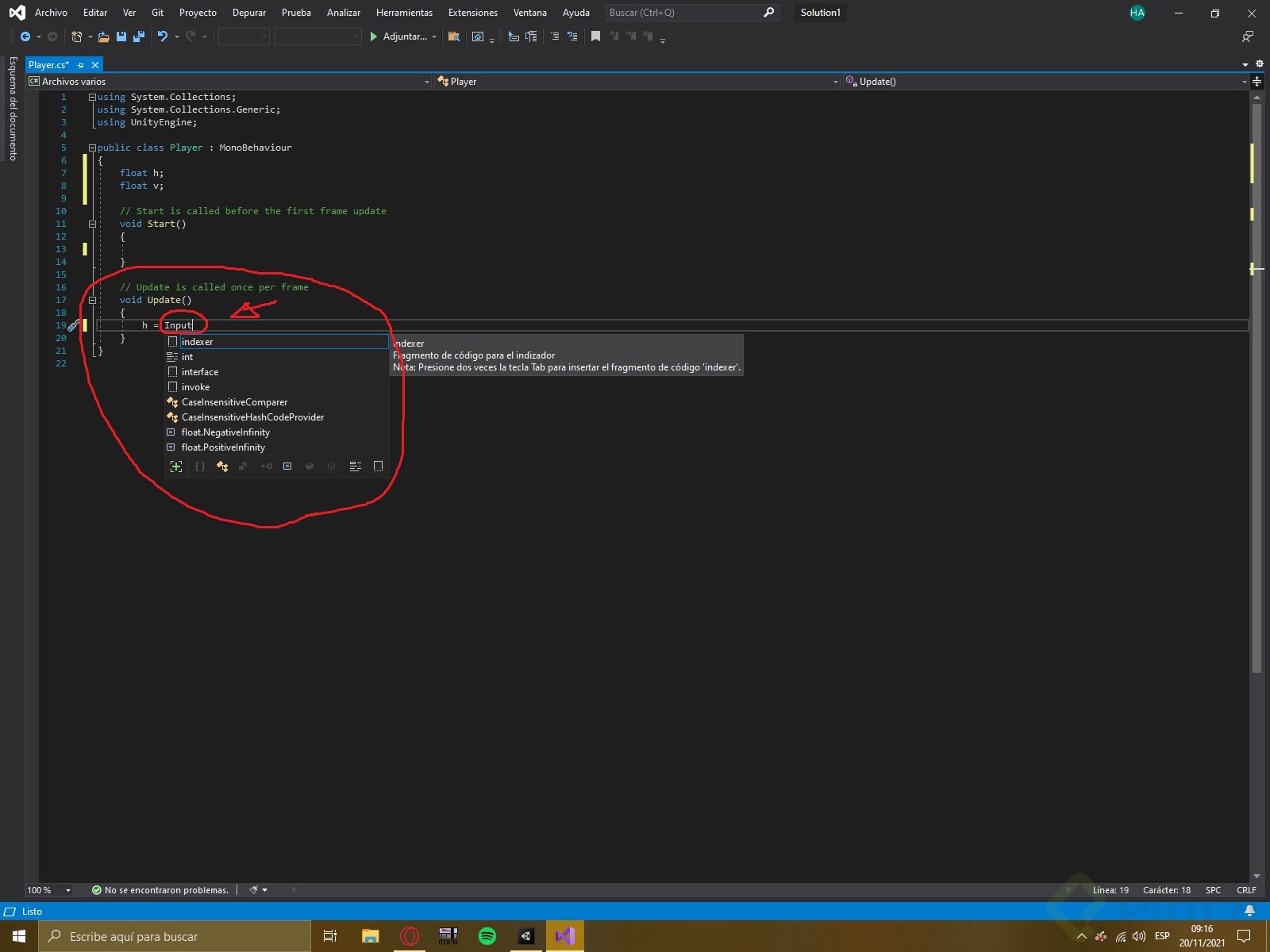Expand the Archivos varios project dropdown
Screen dimensions: 1270x952
pyautogui.click(x=426, y=82)
